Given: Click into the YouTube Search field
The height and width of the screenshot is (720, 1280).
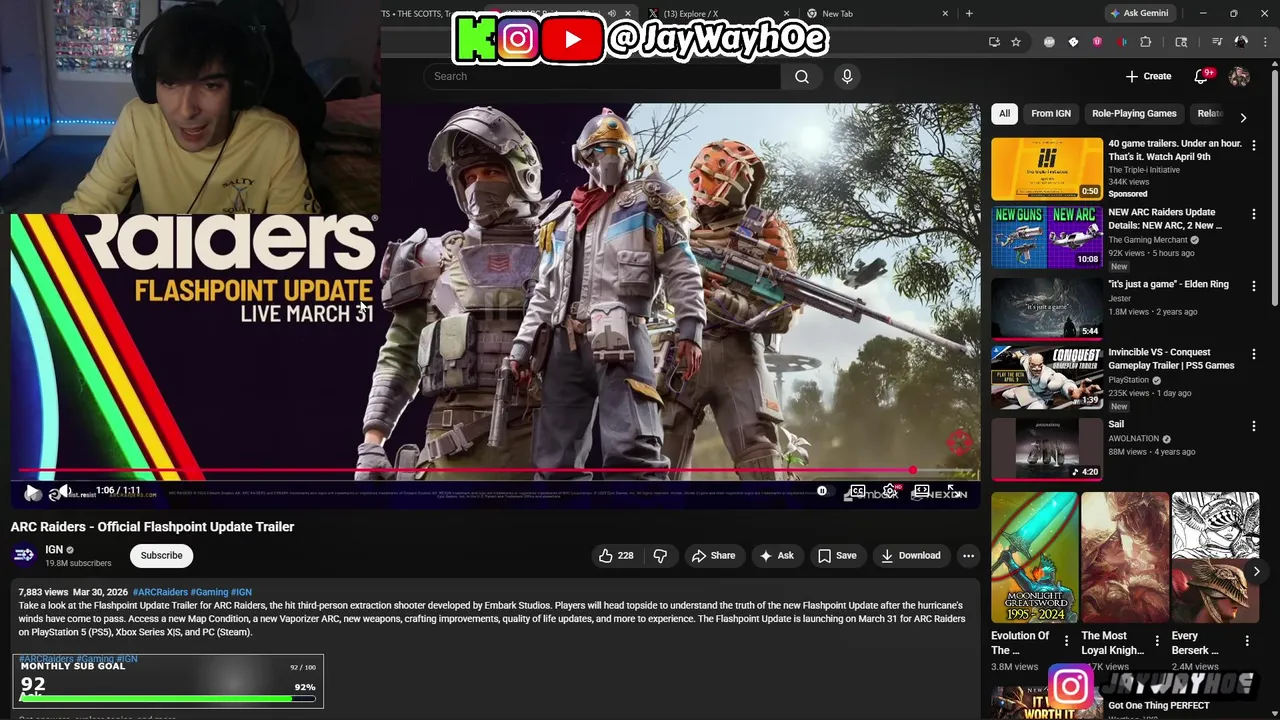Looking at the screenshot, I should click(x=602, y=76).
